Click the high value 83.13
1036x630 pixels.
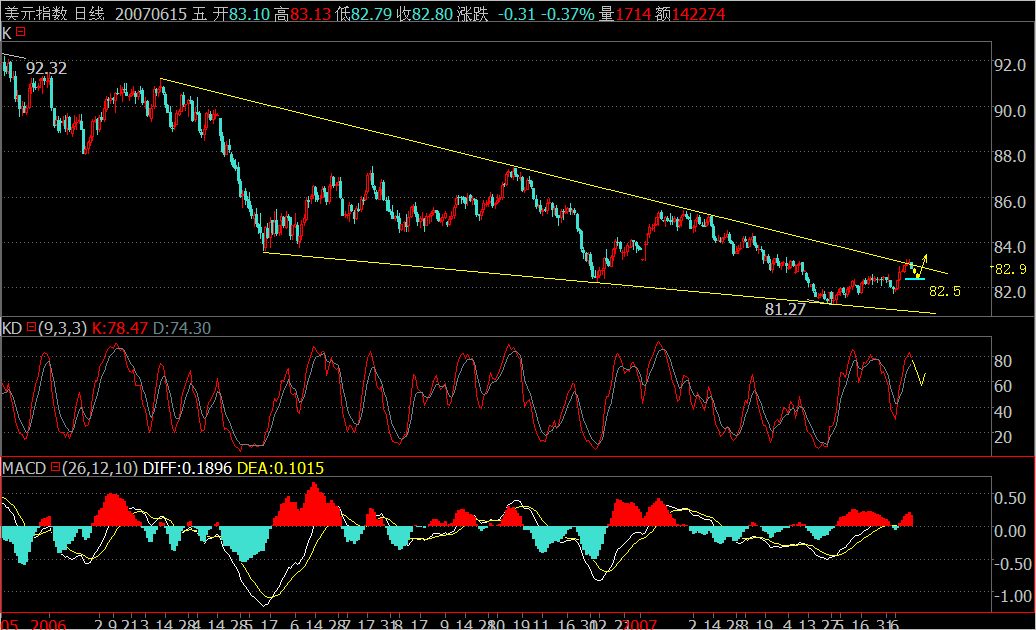[311, 14]
